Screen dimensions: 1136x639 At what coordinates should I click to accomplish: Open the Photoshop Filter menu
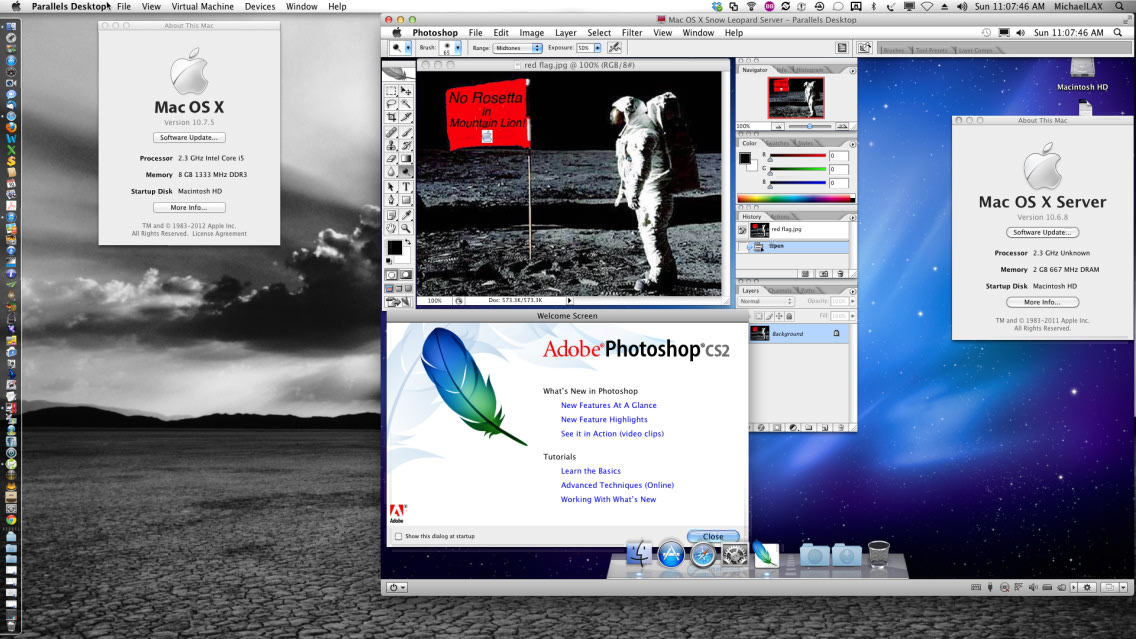[632, 33]
